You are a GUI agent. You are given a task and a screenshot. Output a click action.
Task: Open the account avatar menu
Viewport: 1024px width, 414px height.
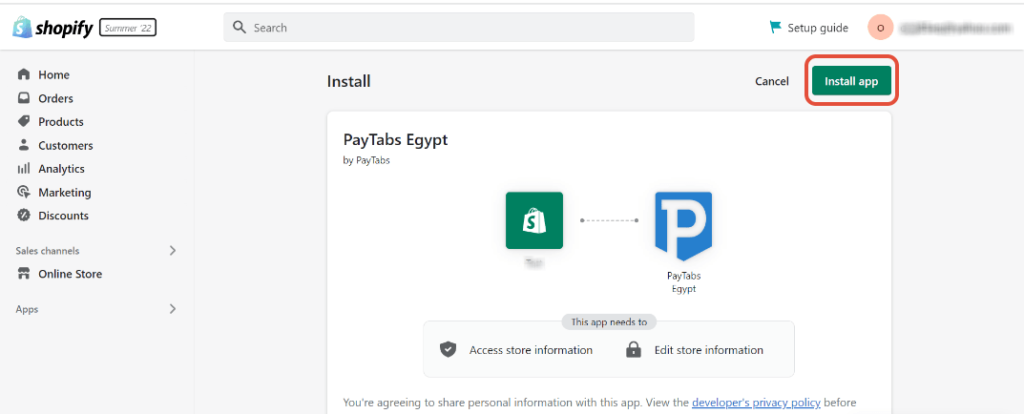pos(880,27)
